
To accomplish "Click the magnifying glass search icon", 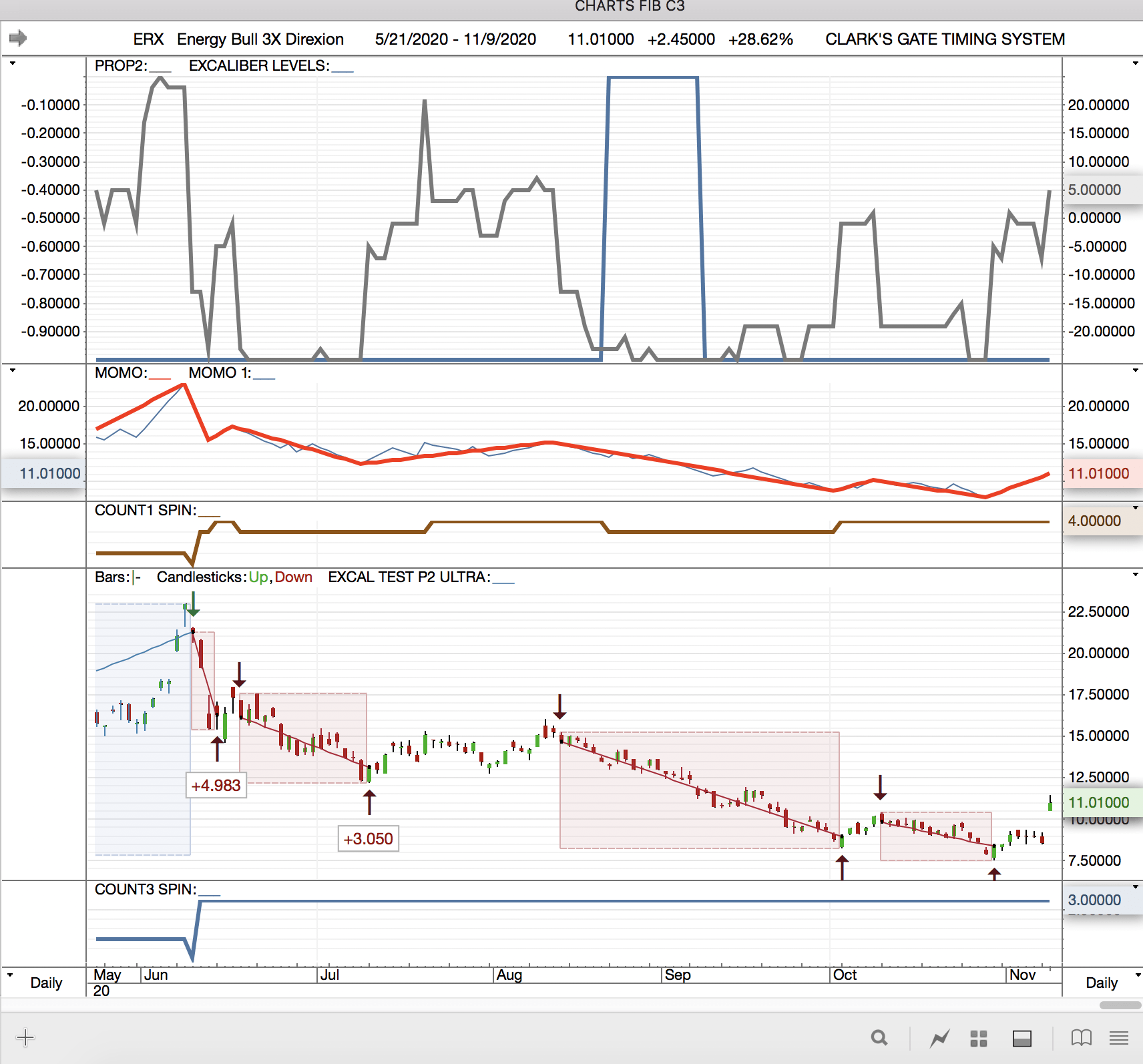I will [879, 1038].
